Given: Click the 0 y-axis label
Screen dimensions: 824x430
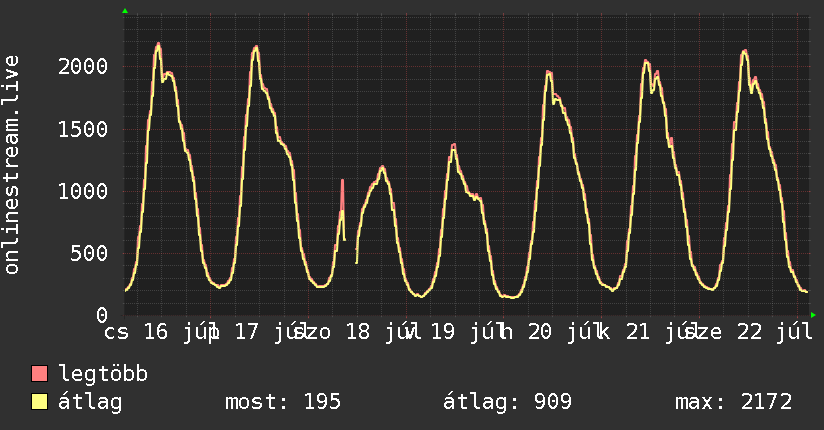Looking at the screenshot, I should click(102, 315).
